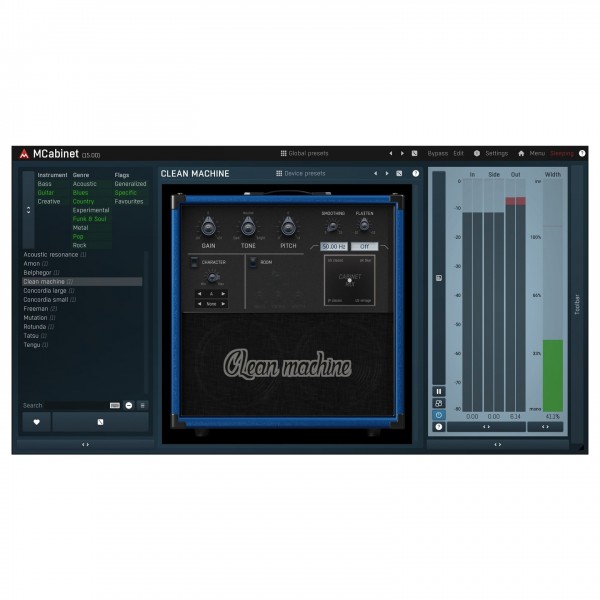Toggle Bypass in top bar

[437, 153]
